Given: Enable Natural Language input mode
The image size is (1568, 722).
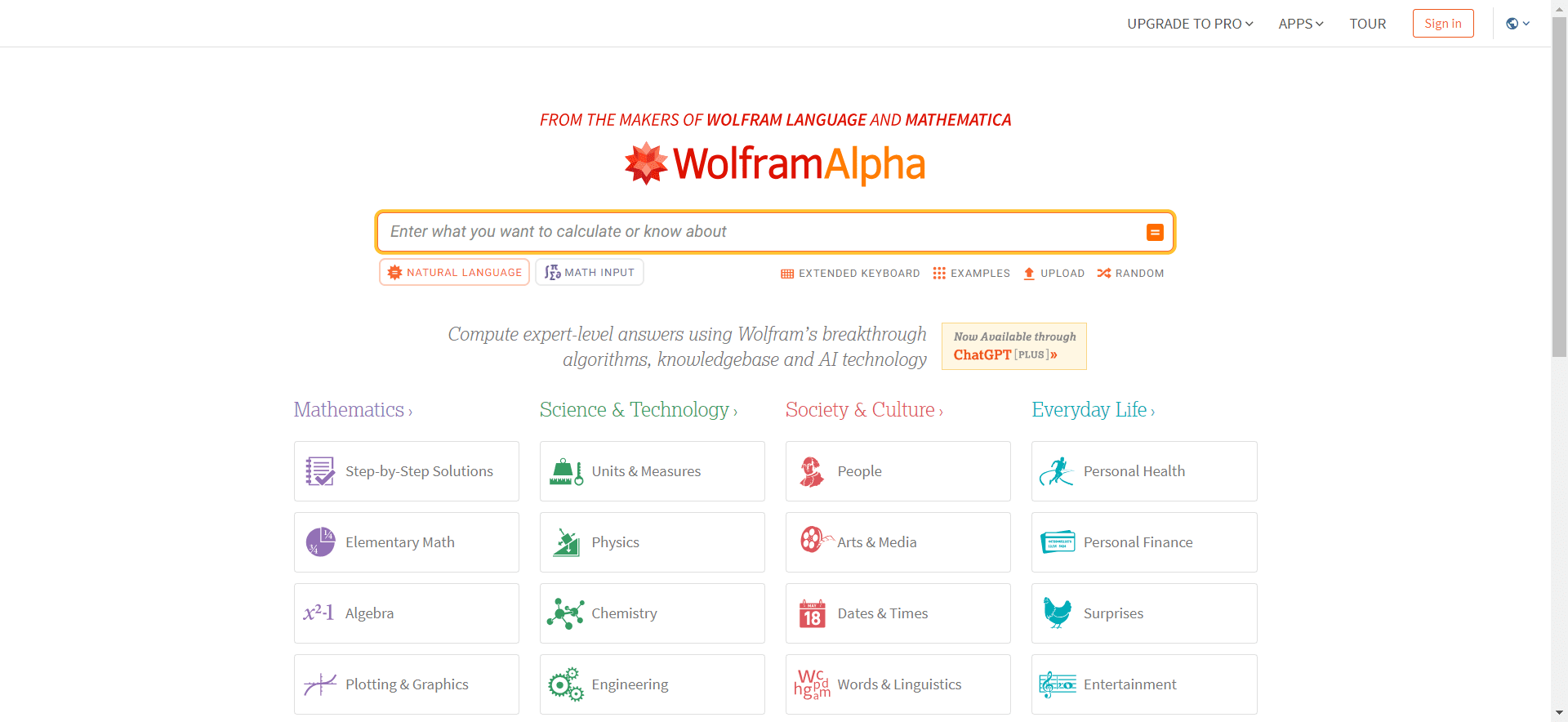Looking at the screenshot, I should point(454,272).
